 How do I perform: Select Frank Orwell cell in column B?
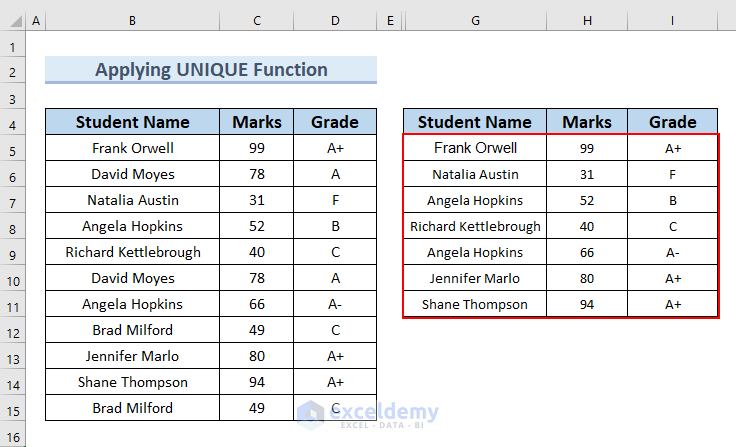[132, 148]
